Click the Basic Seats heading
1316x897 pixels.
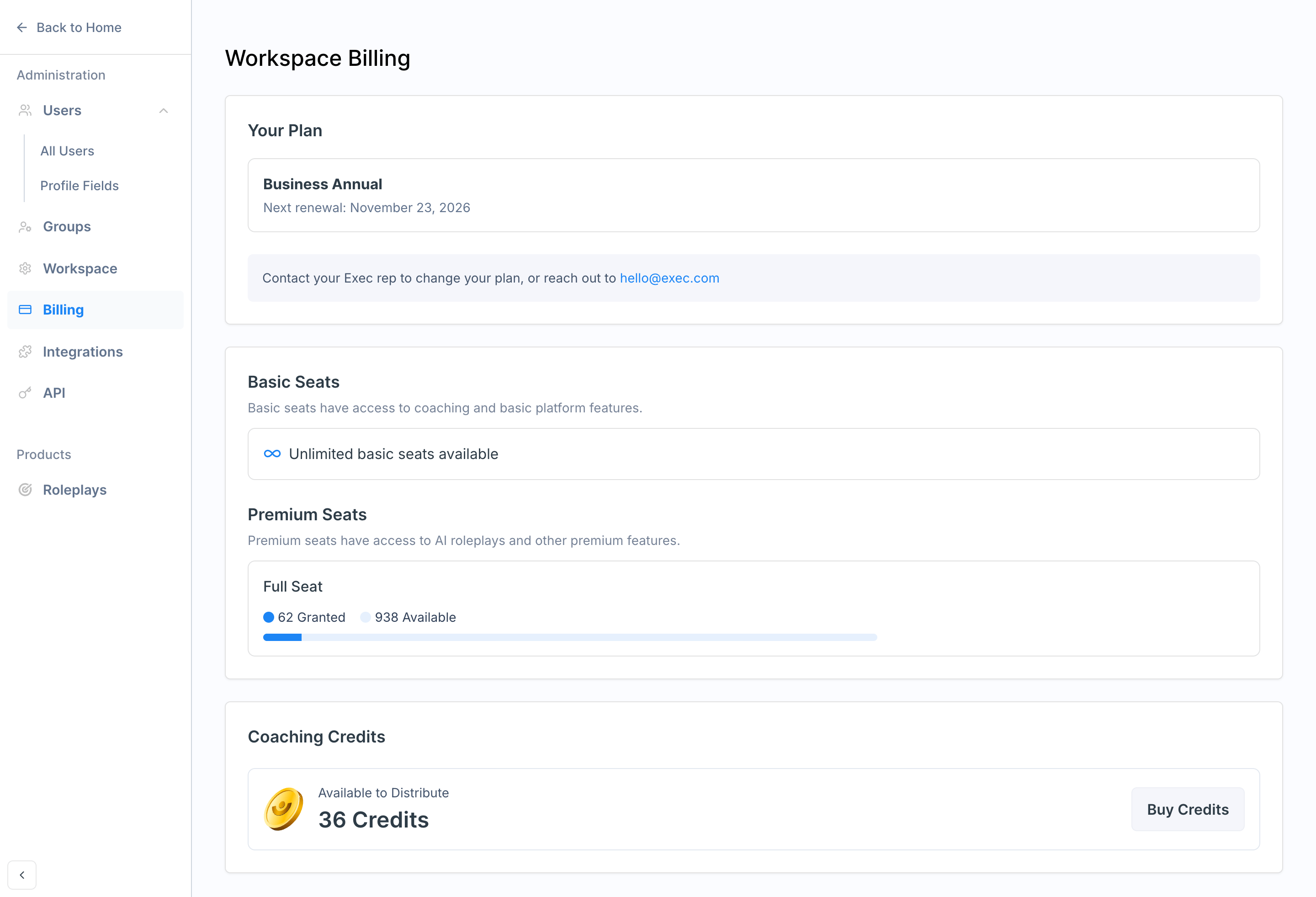pyautogui.click(x=293, y=382)
